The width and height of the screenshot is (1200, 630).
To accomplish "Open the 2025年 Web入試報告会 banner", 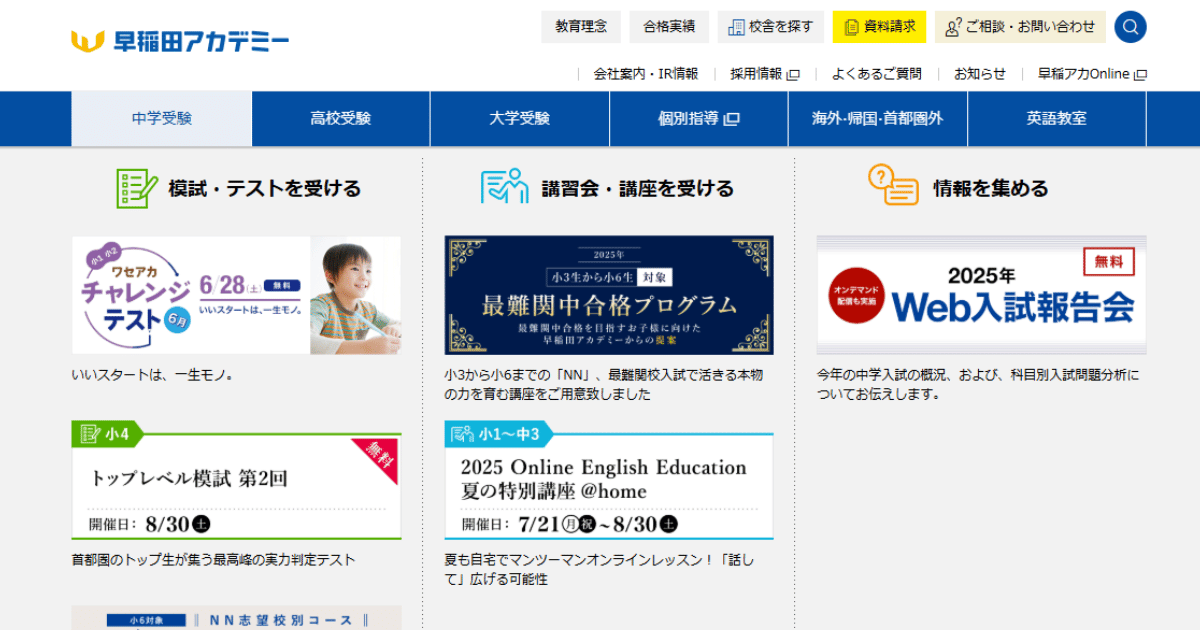I will click(982, 295).
